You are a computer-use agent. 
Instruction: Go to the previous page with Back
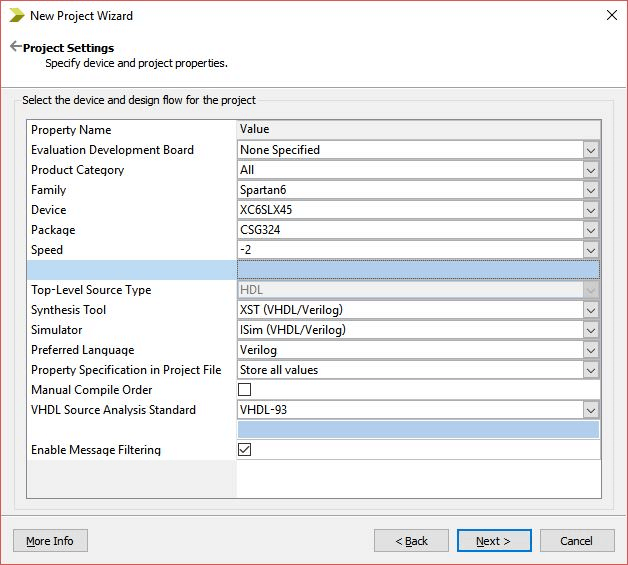tap(411, 541)
